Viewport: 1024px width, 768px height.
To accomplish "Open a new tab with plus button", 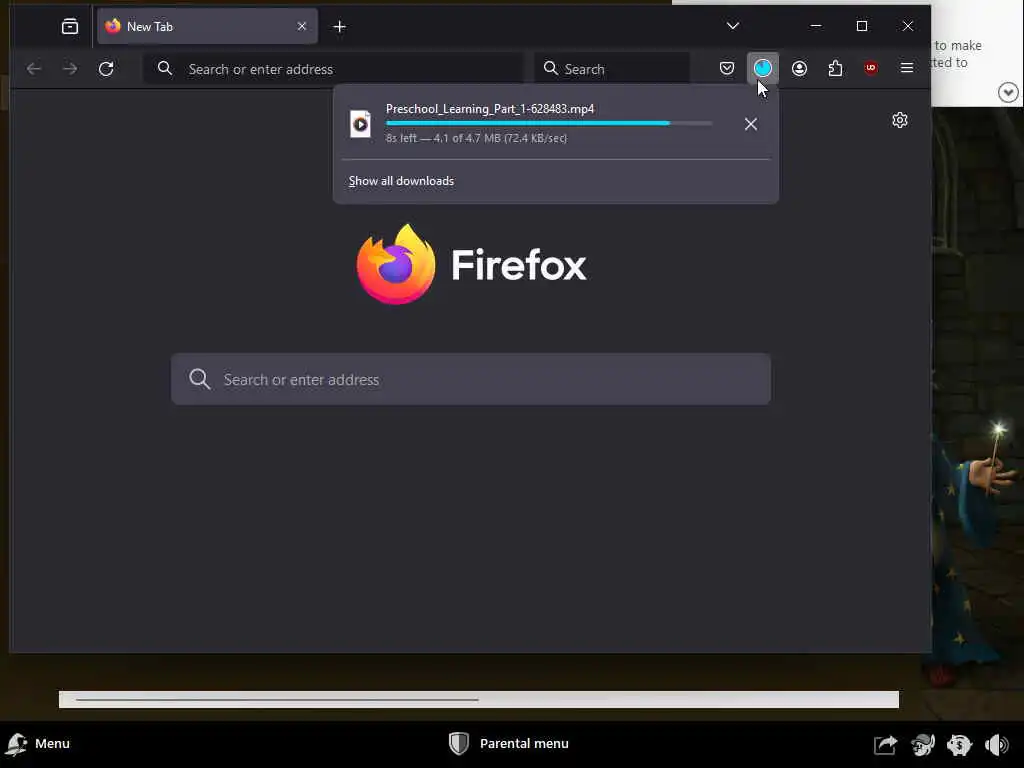I will (340, 26).
